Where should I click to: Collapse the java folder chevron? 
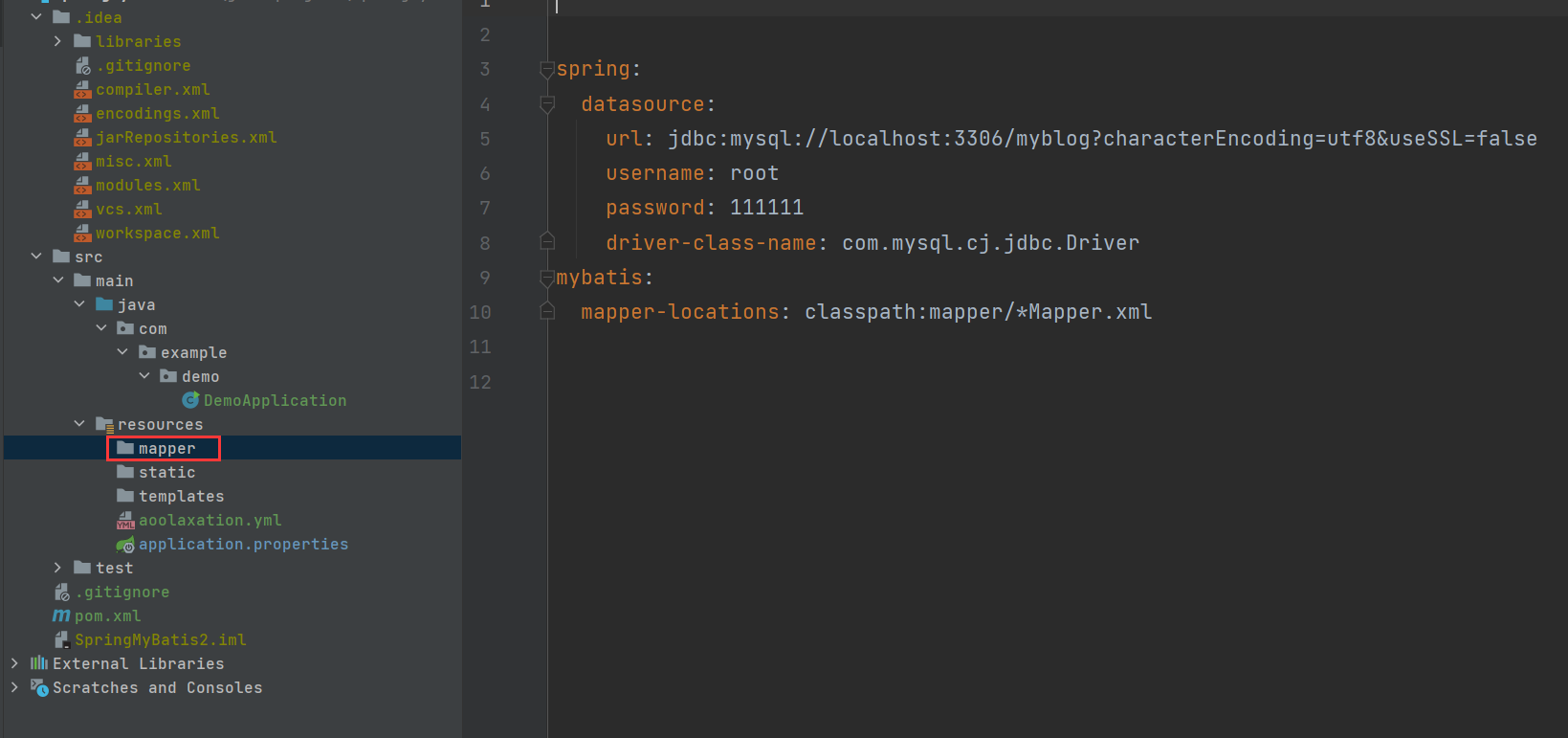(79, 304)
